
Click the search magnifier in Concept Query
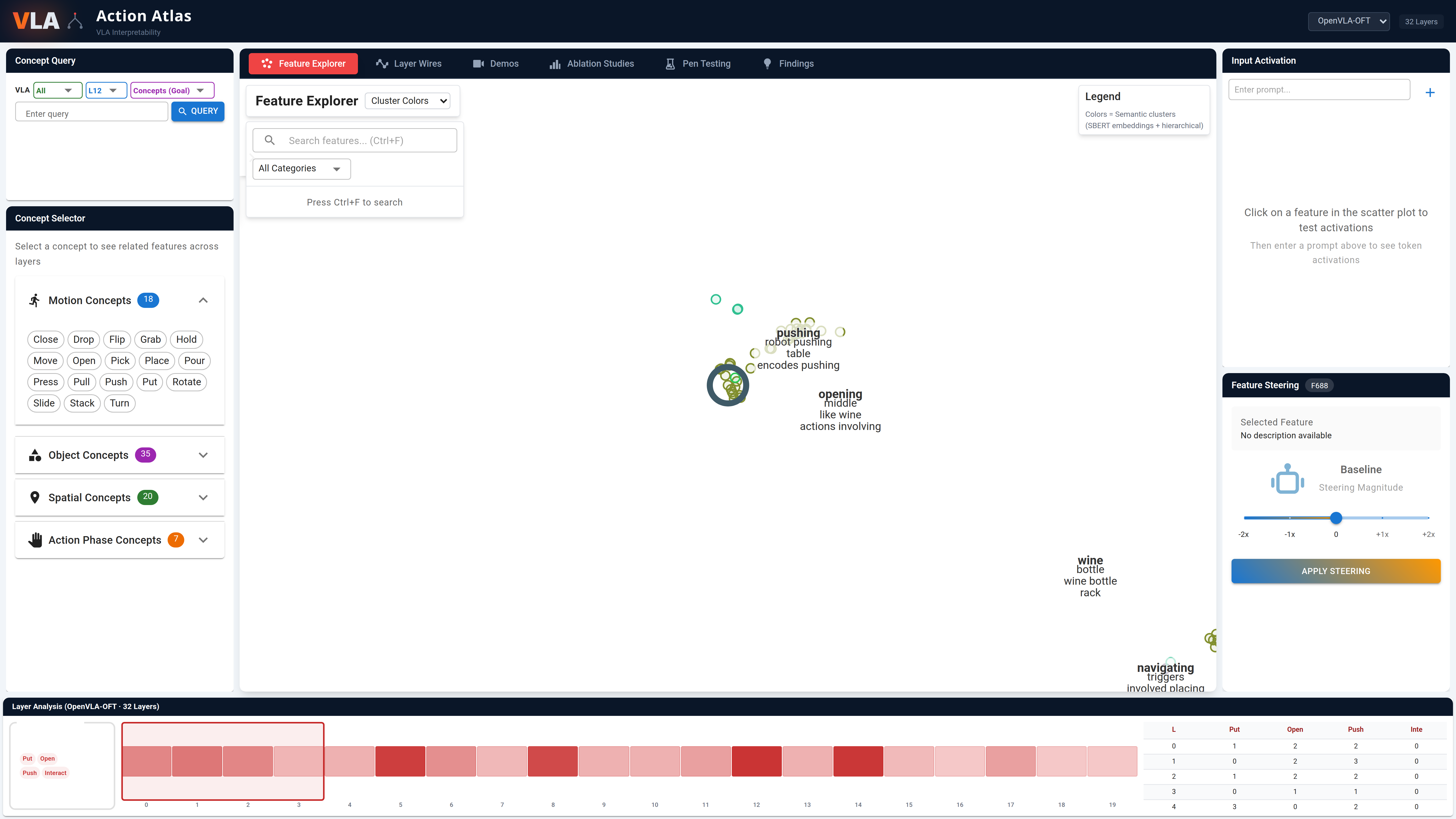coord(183,111)
